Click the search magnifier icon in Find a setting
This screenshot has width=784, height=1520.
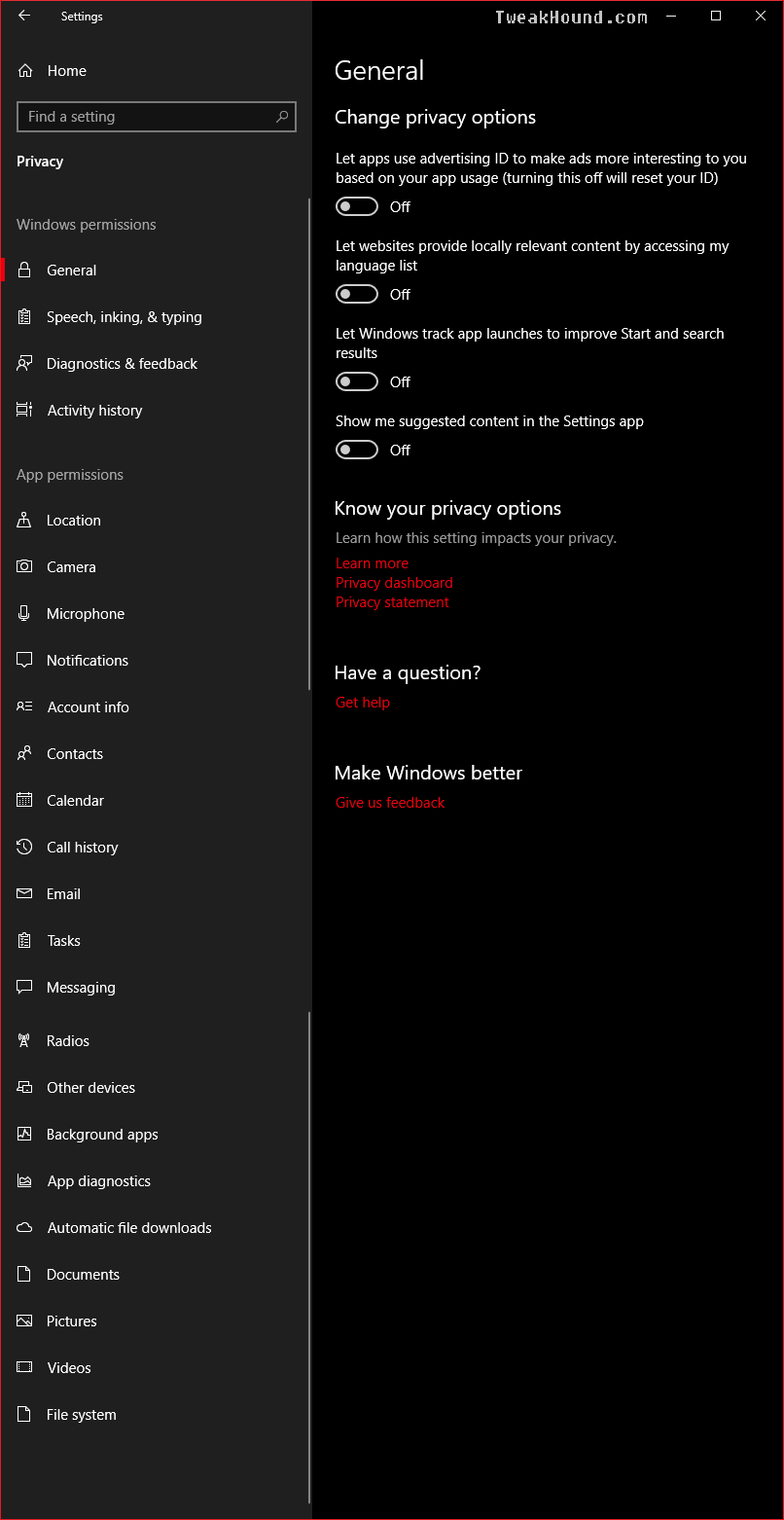282,117
